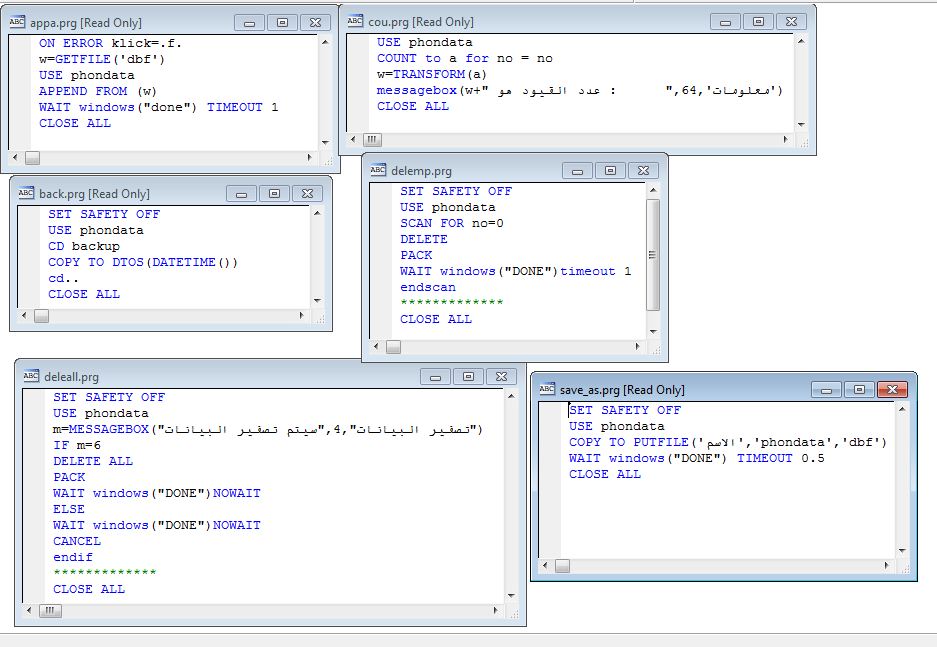The image size is (937, 647).
Task: Click up scroll arrow in cou.prg window
Action: (x=801, y=41)
